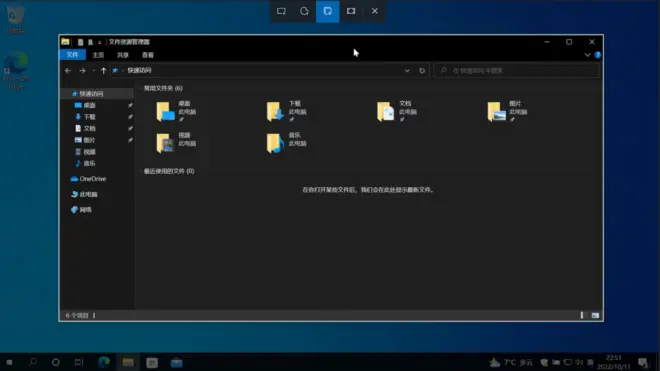This screenshot has width=660, height=371.
Task: Open Microsoft Edge from the taskbar
Action: click(104, 362)
